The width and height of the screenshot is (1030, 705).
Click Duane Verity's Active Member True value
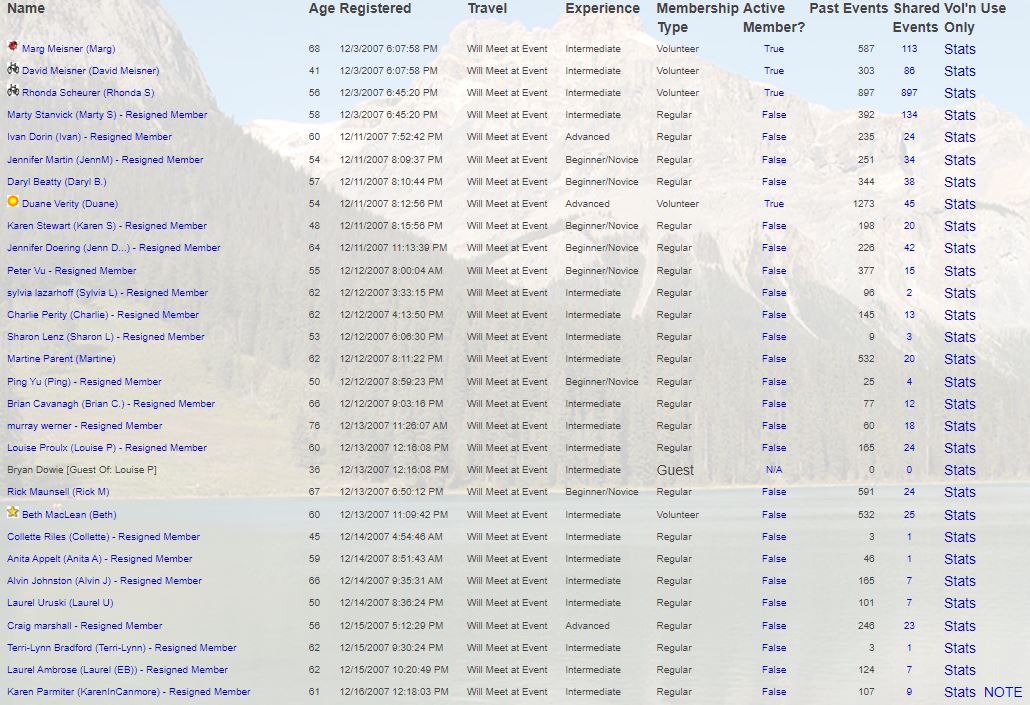[773, 204]
